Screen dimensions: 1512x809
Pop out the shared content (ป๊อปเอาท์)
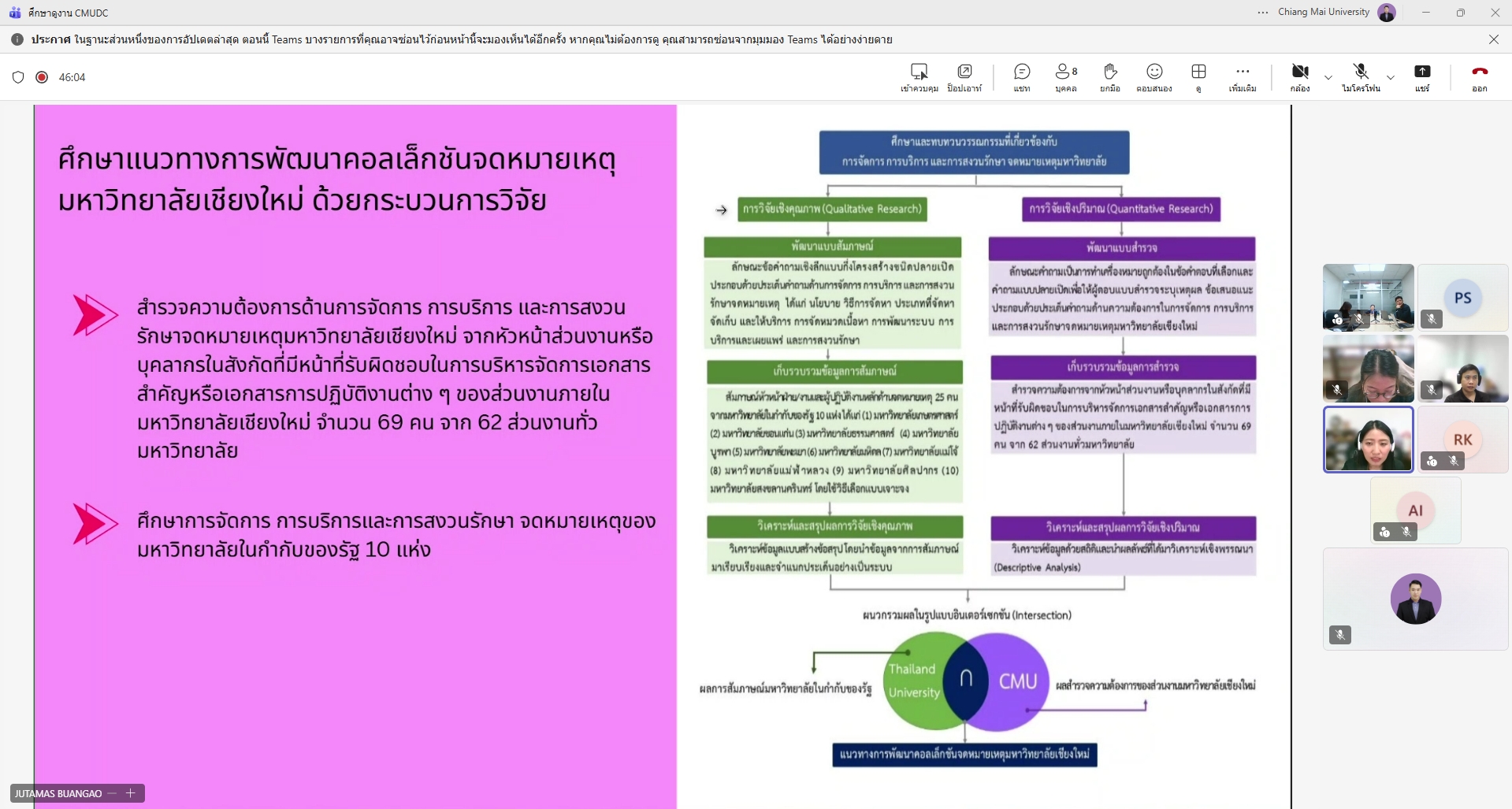[964, 77]
